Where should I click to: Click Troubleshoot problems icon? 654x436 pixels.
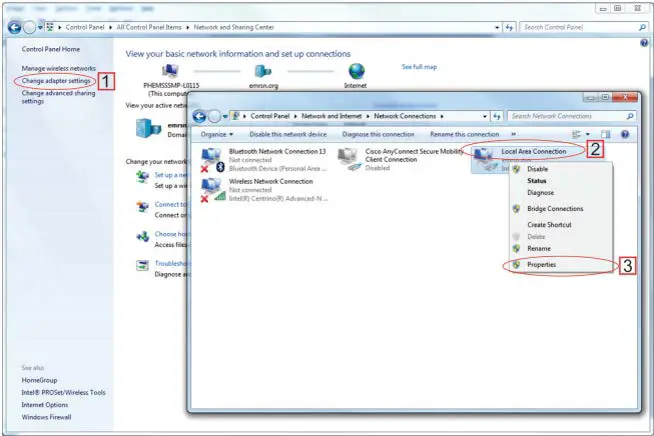[x=143, y=265]
